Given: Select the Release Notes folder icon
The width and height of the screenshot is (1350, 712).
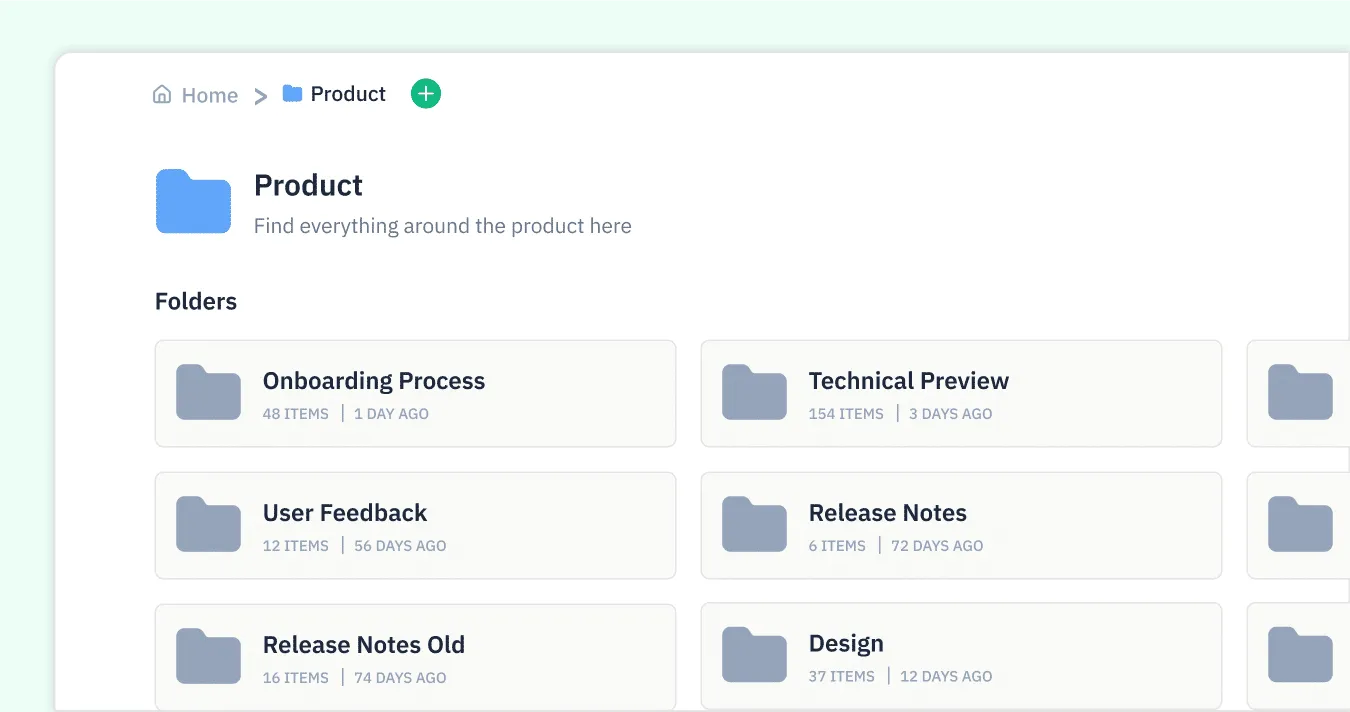Looking at the screenshot, I should [x=754, y=525].
